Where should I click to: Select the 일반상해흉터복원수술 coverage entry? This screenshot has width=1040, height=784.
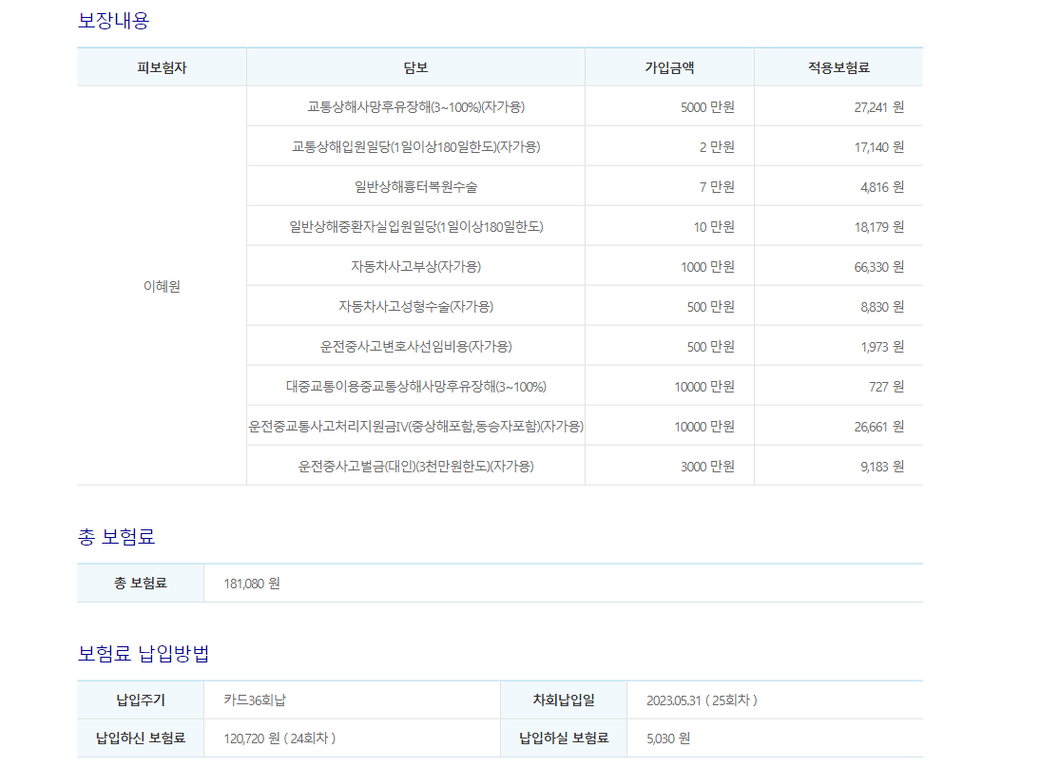coord(415,187)
